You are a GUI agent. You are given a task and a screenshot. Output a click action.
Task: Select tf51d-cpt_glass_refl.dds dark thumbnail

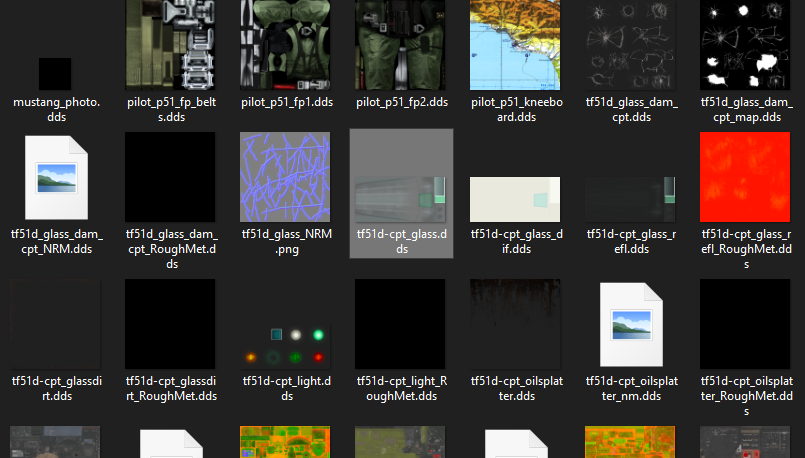coord(630,199)
